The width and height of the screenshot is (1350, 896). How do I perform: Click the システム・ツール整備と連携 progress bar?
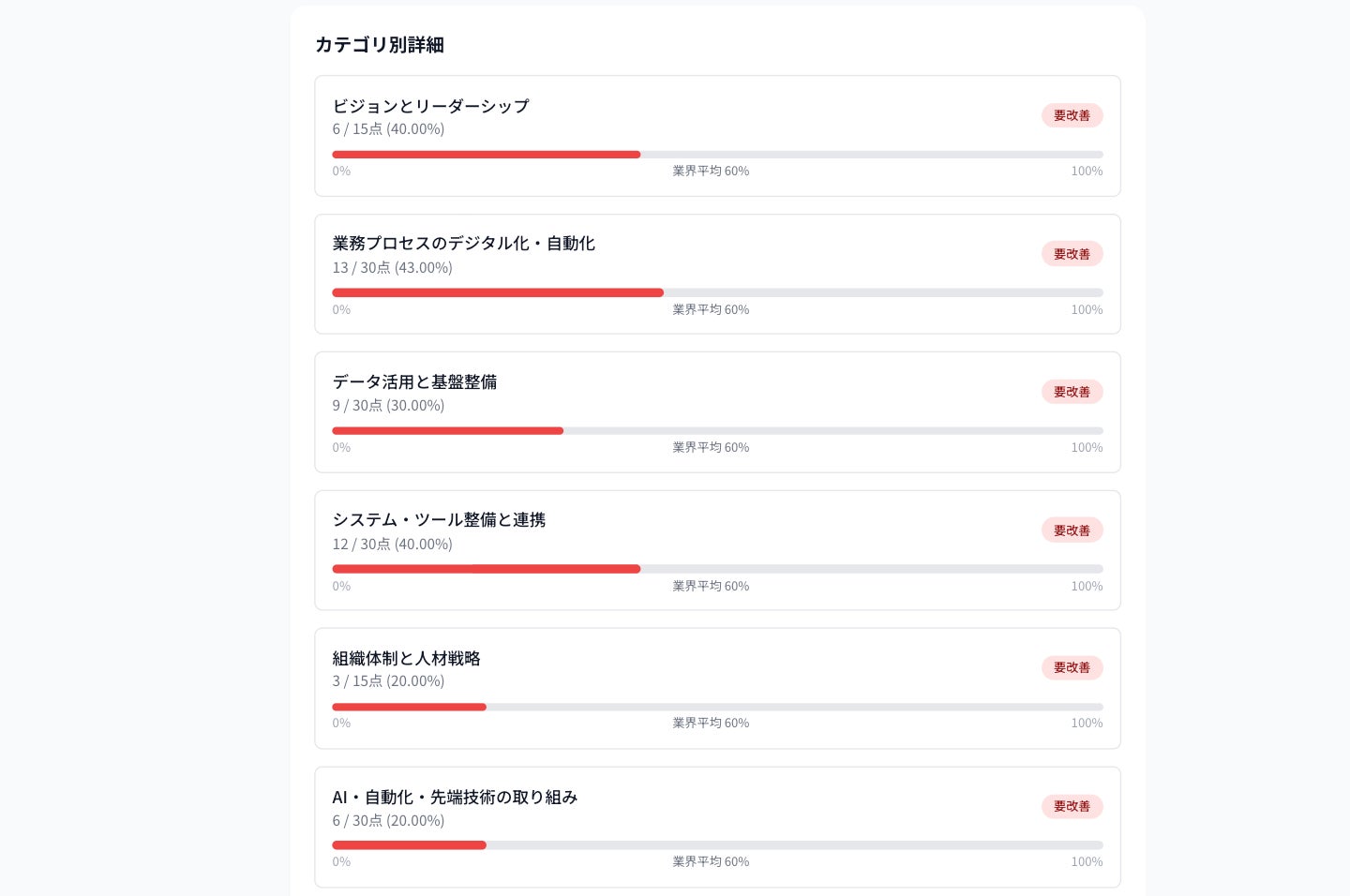coord(717,569)
